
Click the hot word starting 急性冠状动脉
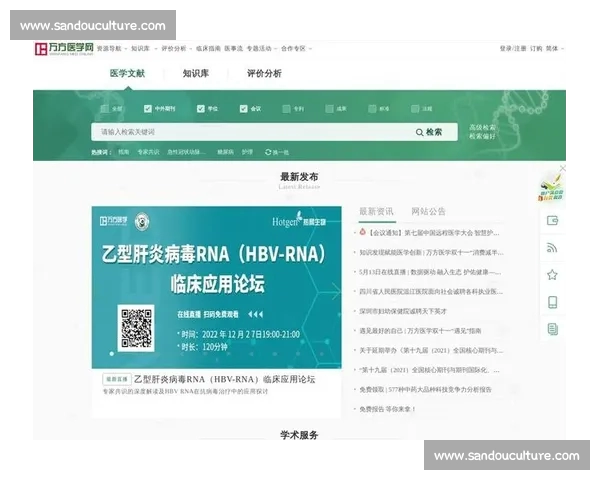(x=186, y=152)
